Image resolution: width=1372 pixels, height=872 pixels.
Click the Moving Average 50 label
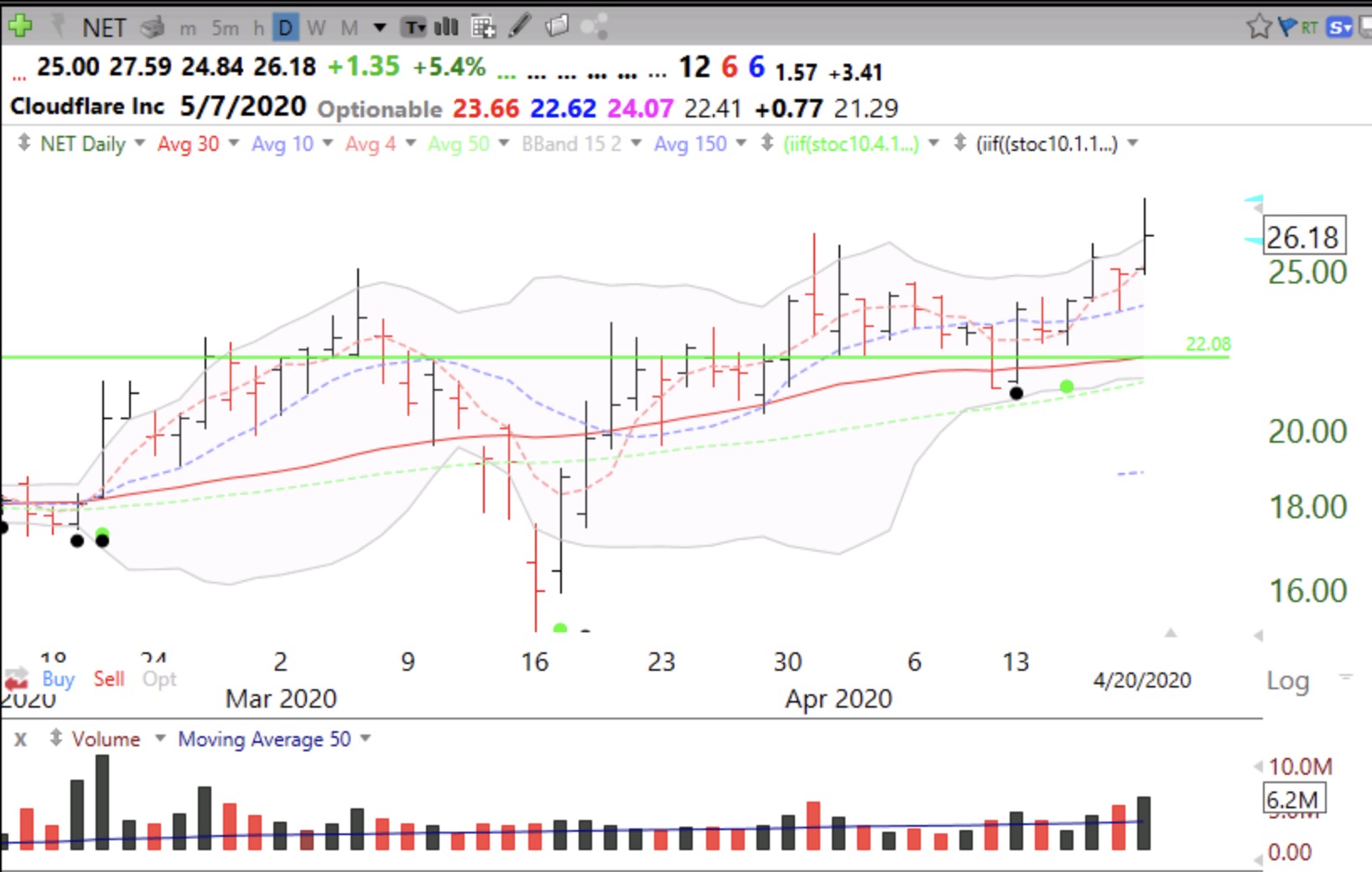pyautogui.click(x=264, y=740)
